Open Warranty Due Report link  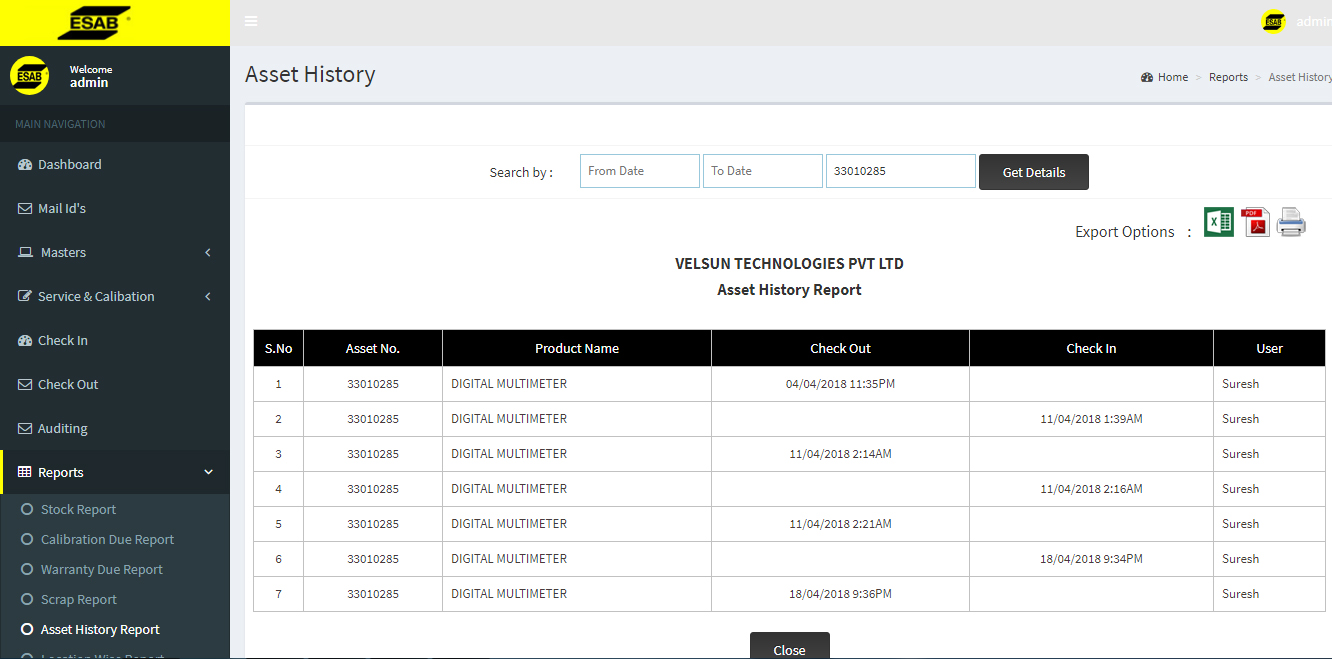[x=101, y=570]
